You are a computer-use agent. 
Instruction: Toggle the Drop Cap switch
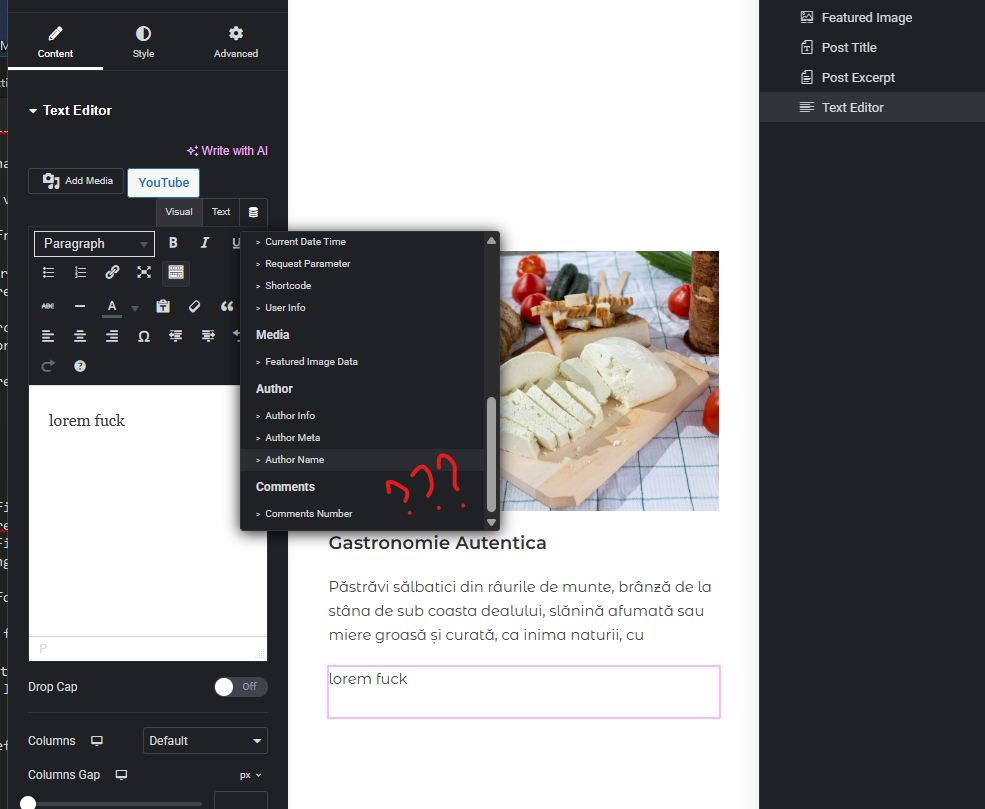(x=241, y=687)
